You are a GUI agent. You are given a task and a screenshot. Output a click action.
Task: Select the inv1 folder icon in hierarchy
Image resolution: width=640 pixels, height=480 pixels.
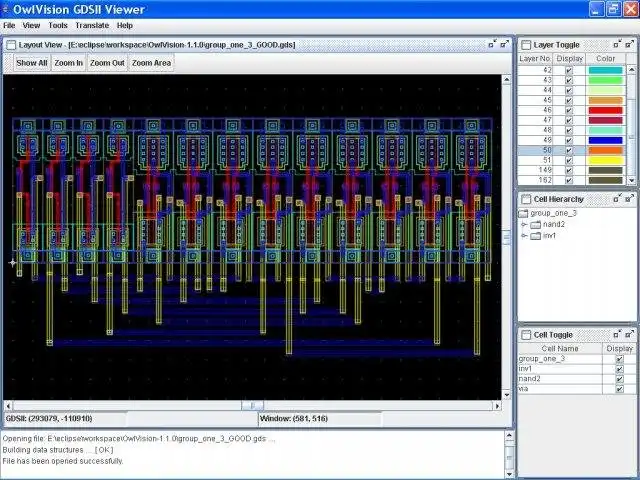pyautogui.click(x=535, y=236)
